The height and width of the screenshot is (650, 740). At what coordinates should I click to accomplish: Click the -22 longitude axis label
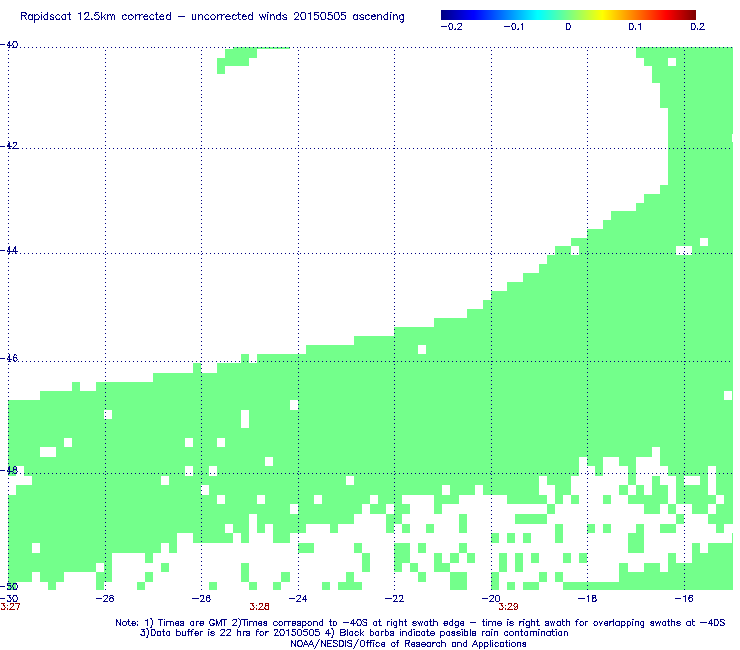click(x=394, y=599)
